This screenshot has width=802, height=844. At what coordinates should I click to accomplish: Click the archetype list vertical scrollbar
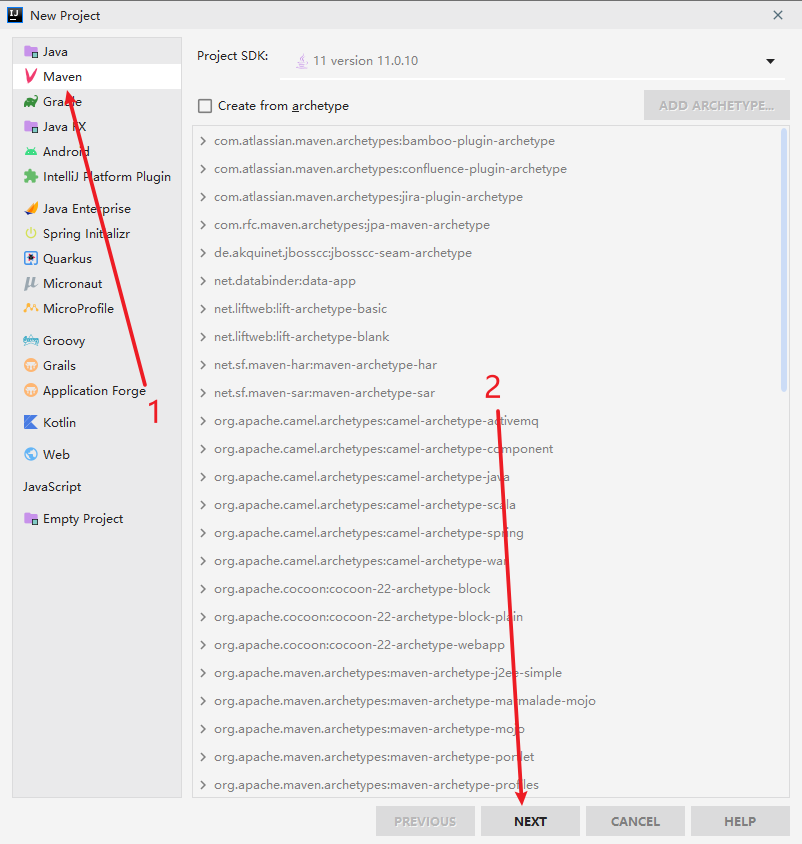(784, 261)
